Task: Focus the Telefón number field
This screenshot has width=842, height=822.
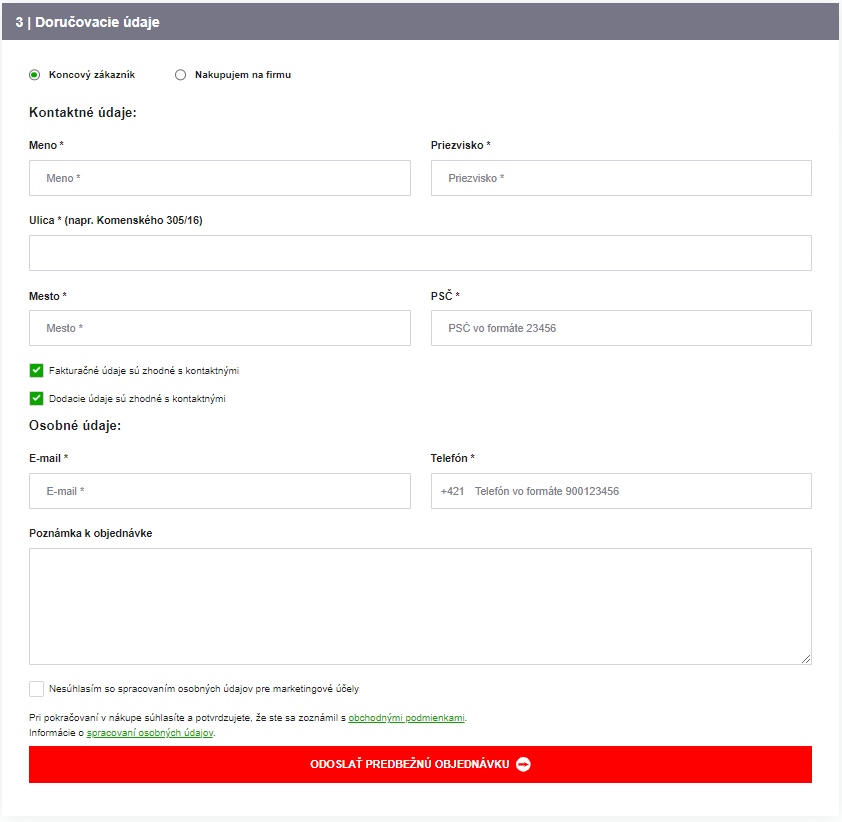Action: tap(640, 491)
